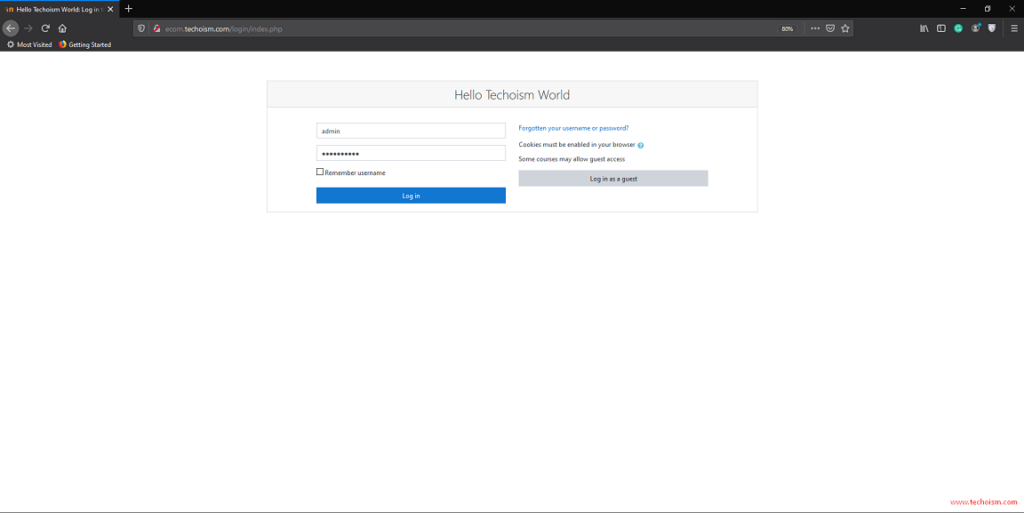Open Firefox account icon

coord(976,28)
